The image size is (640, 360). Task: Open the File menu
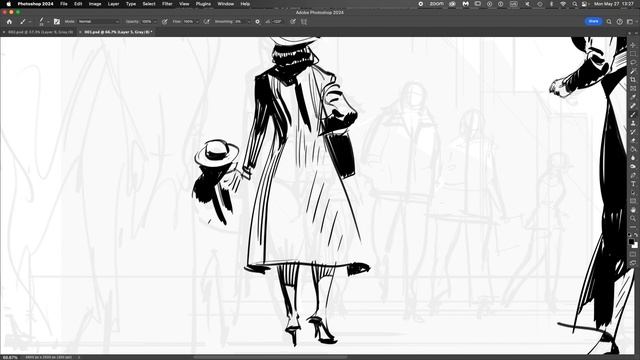pyautogui.click(x=64, y=4)
